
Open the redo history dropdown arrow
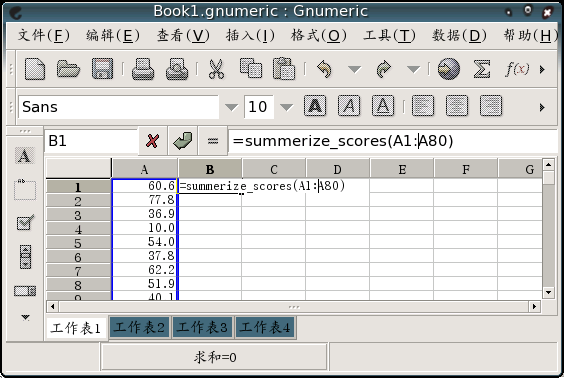414,69
